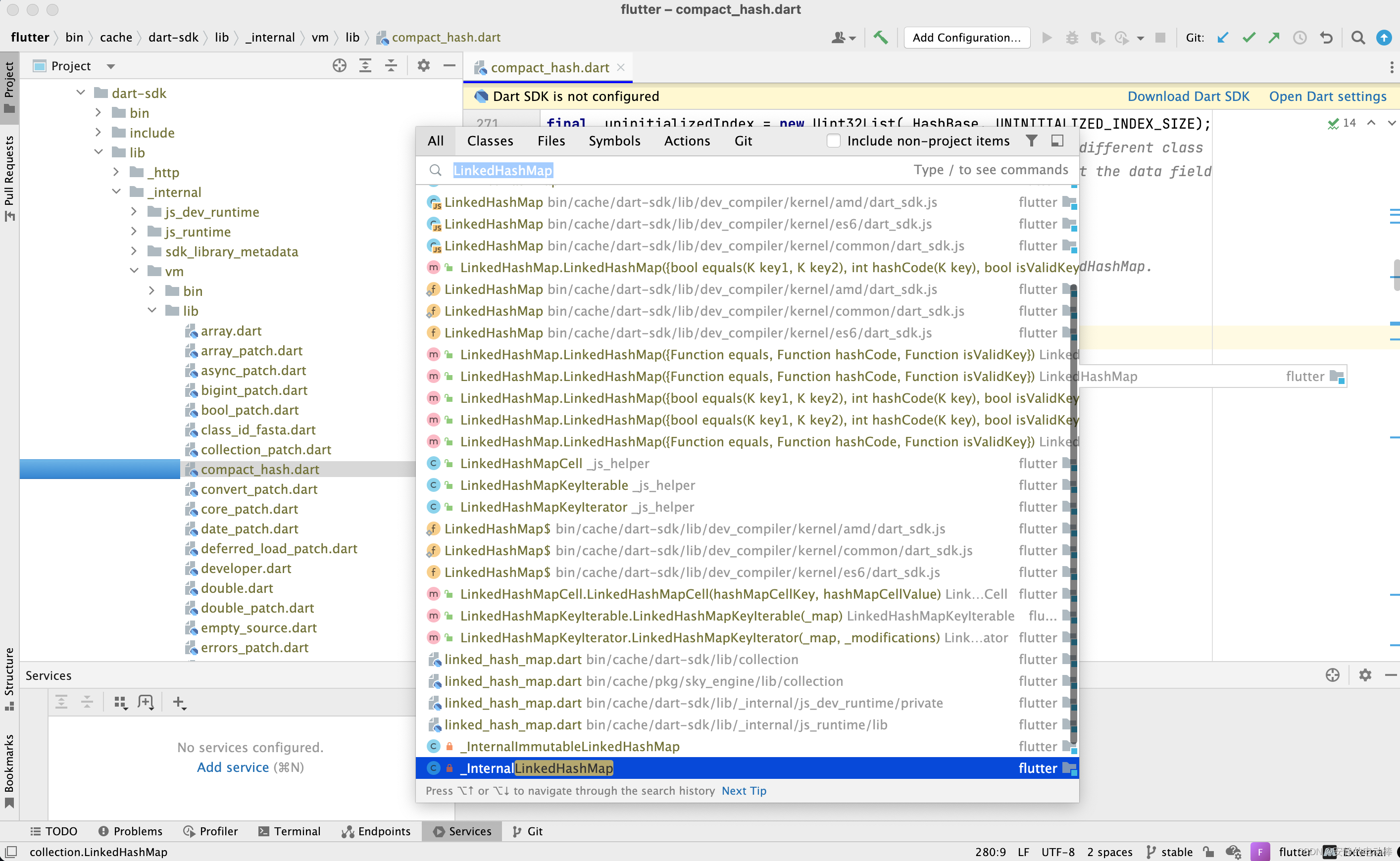Select _InternalLinkedHashMap in search results
Image resolution: width=1400 pixels, height=861 pixels.
(x=537, y=768)
